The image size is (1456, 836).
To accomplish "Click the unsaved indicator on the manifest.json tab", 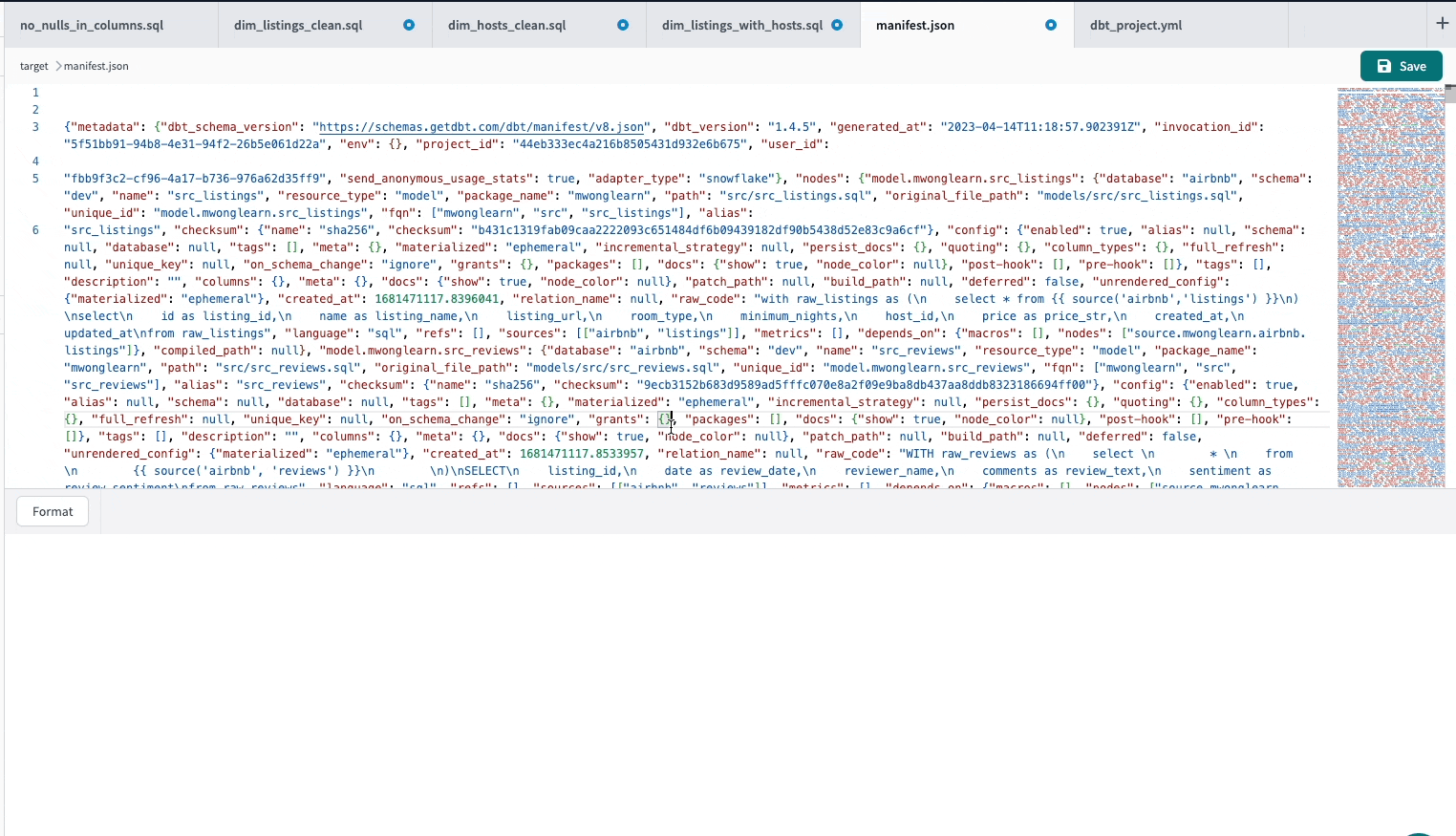I will (x=1049, y=26).
